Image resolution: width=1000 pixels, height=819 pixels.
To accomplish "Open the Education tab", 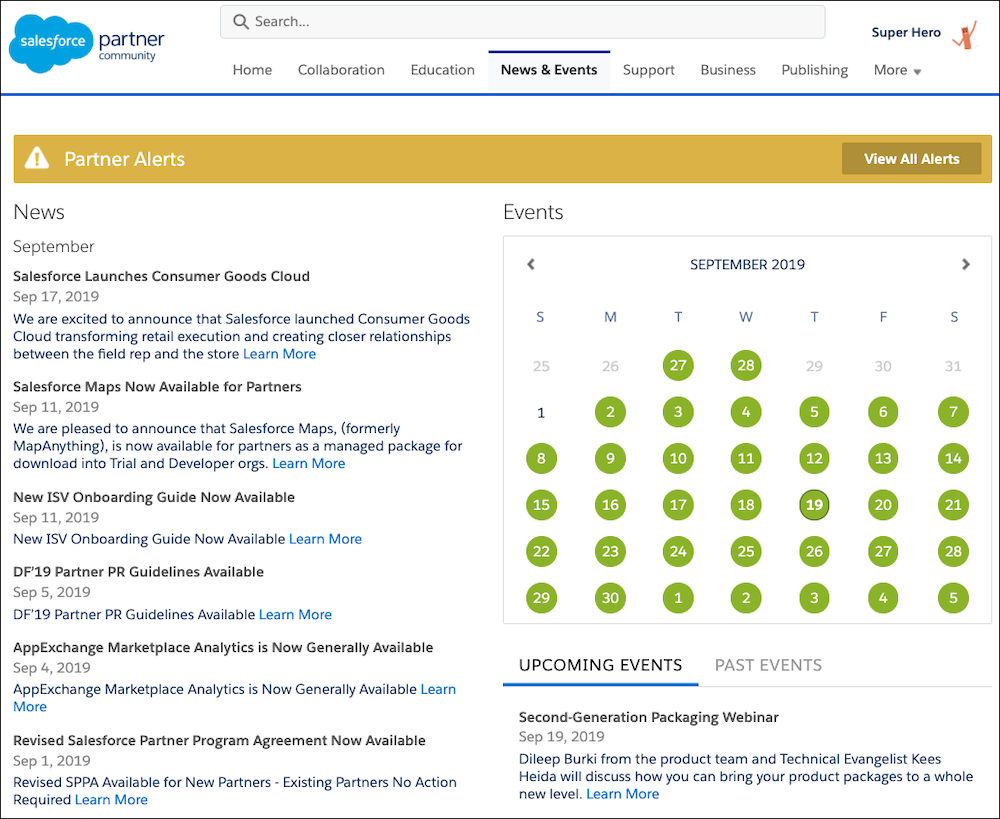I will click(x=443, y=70).
